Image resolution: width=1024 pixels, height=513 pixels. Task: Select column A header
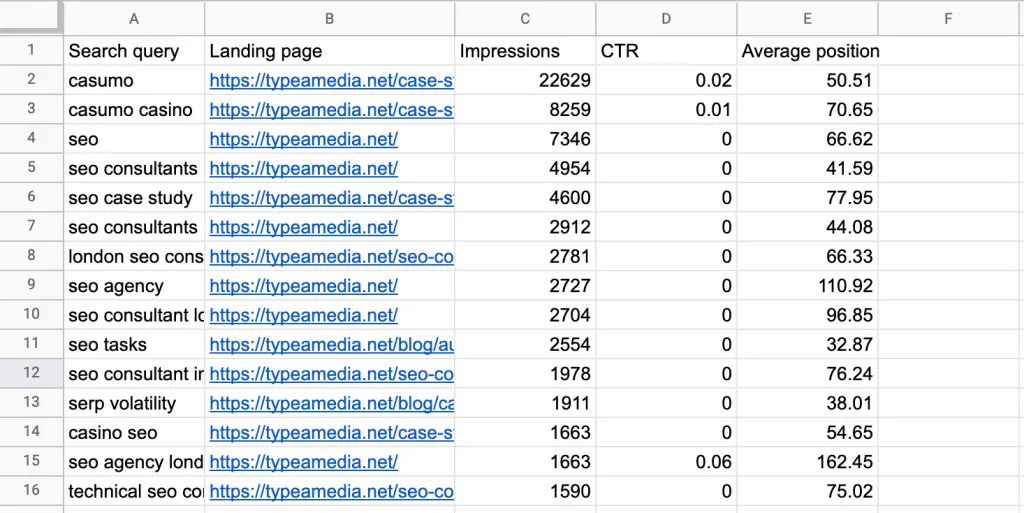(x=134, y=17)
